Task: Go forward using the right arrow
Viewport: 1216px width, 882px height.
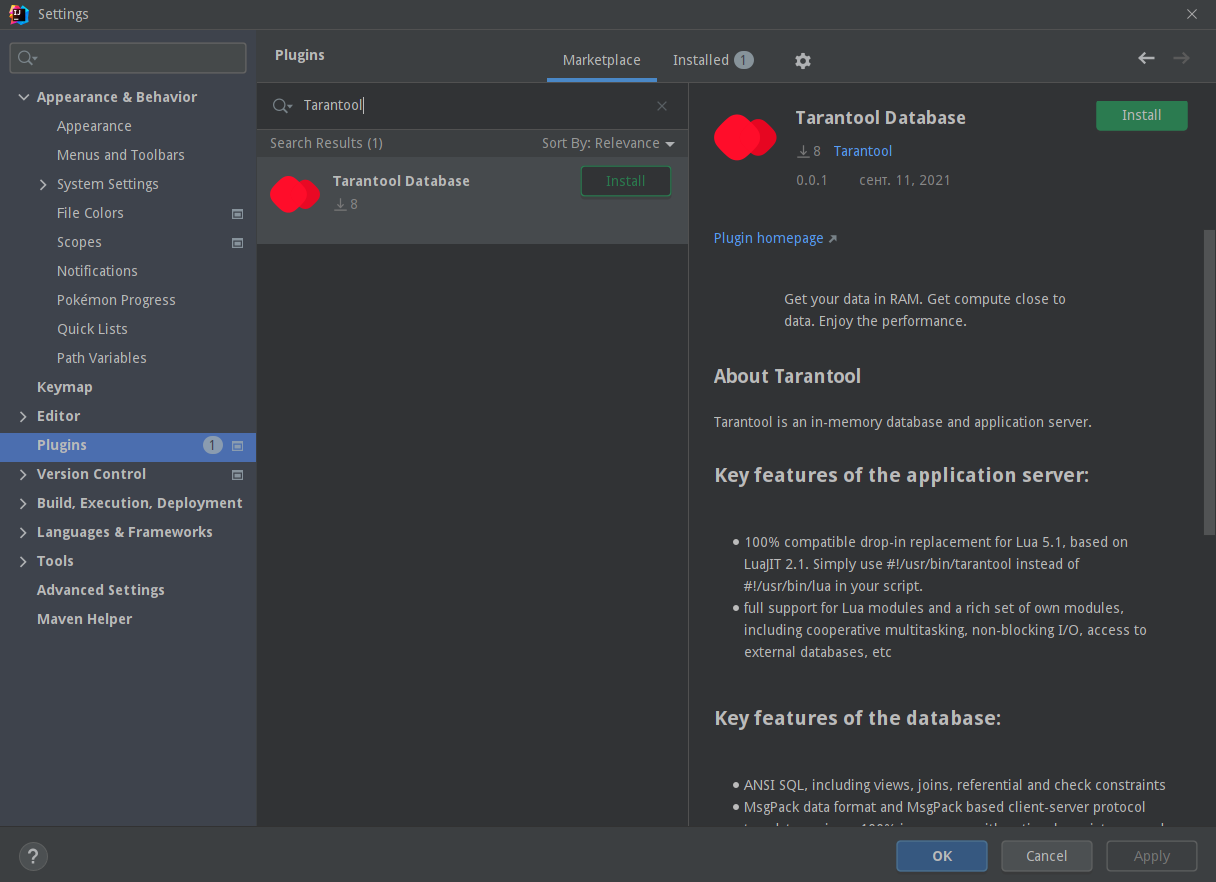Action: (1181, 58)
